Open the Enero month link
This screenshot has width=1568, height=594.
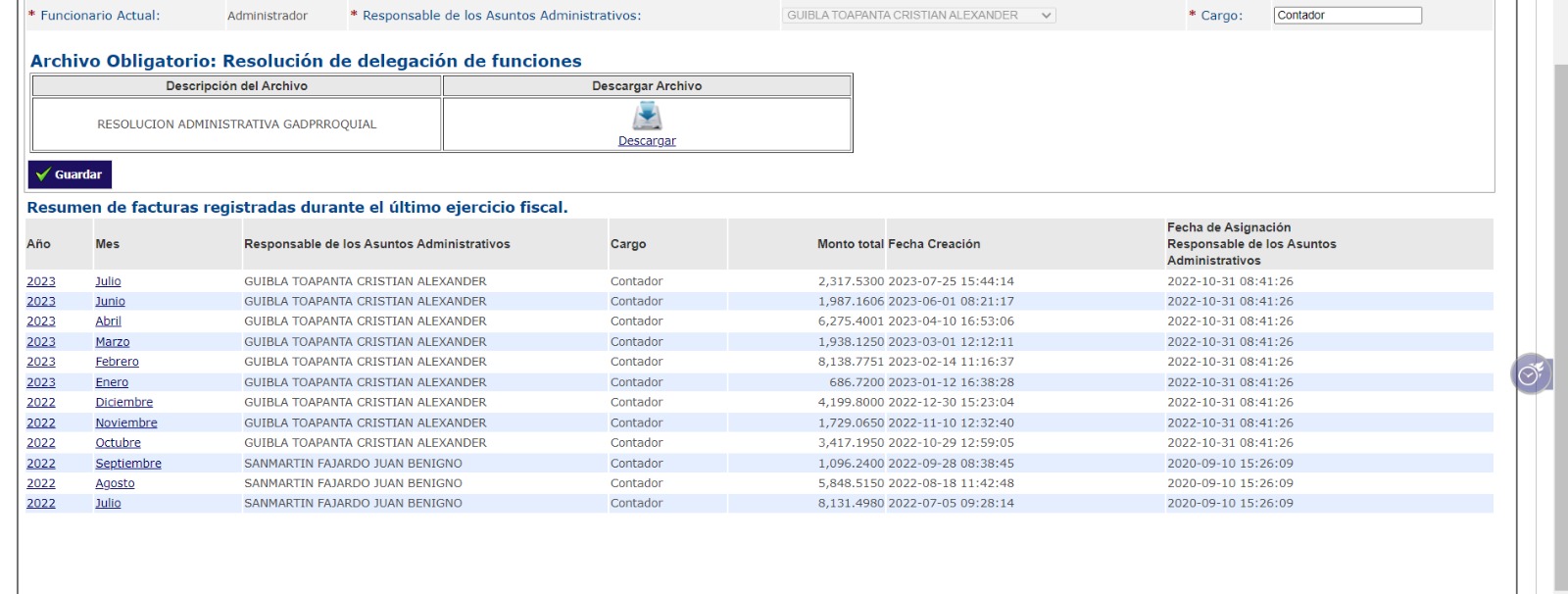[x=112, y=382]
